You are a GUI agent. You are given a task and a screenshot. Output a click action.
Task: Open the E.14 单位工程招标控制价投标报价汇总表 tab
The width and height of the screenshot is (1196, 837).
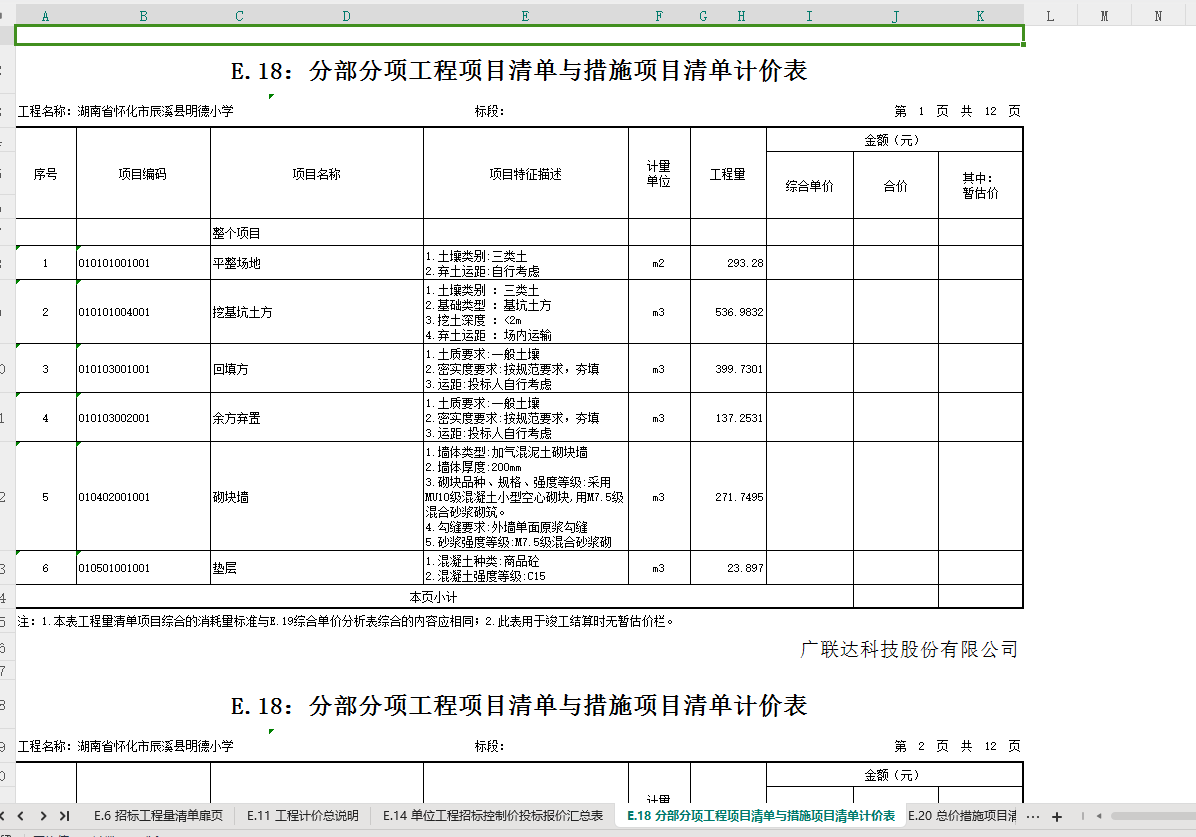tap(493, 816)
